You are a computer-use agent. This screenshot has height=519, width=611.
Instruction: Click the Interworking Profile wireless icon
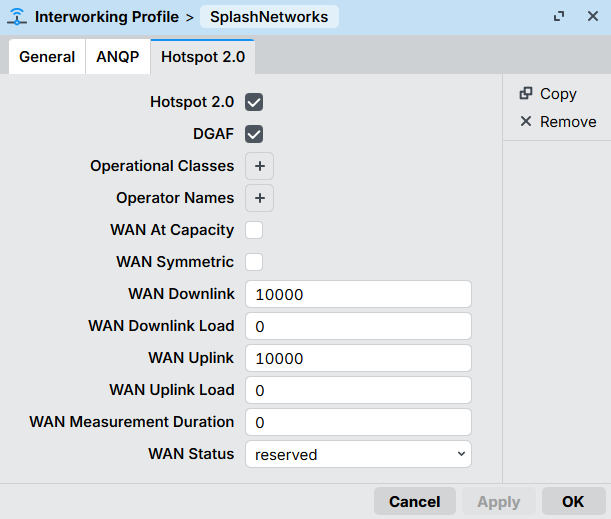point(17,17)
